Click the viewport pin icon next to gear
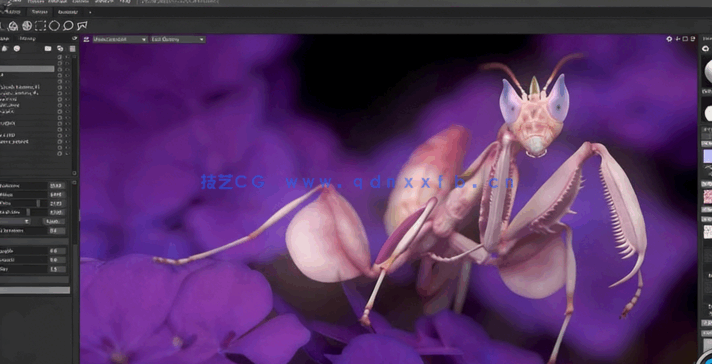This screenshot has width=712, height=364. (677, 39)
